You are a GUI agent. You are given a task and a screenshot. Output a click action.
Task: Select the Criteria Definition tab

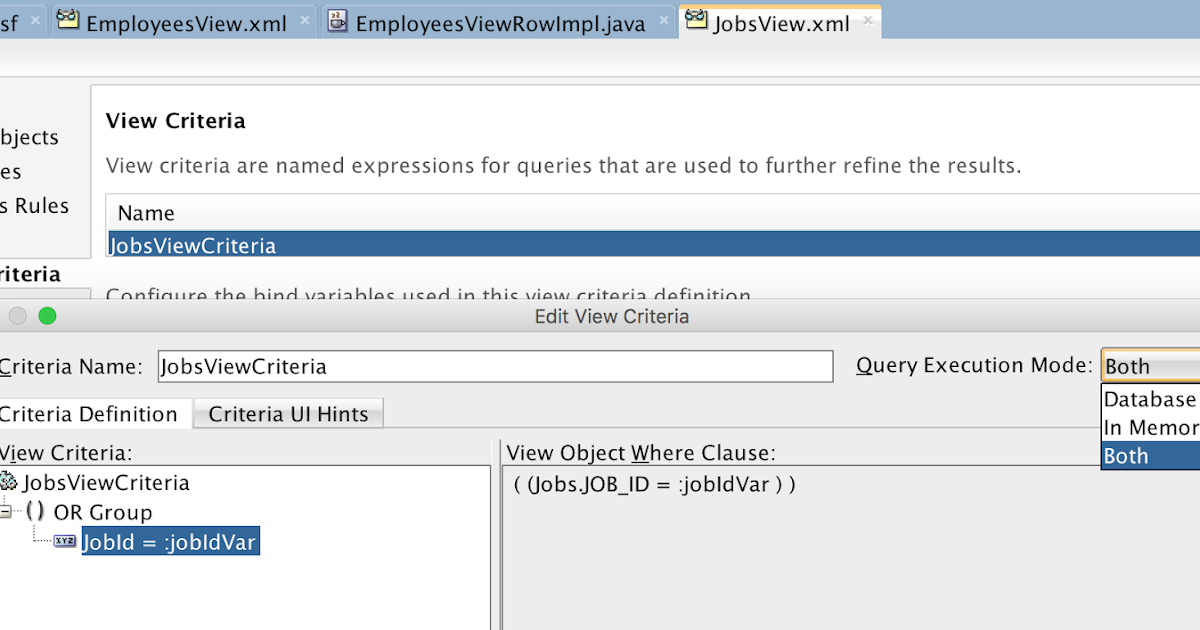point(88,413)
